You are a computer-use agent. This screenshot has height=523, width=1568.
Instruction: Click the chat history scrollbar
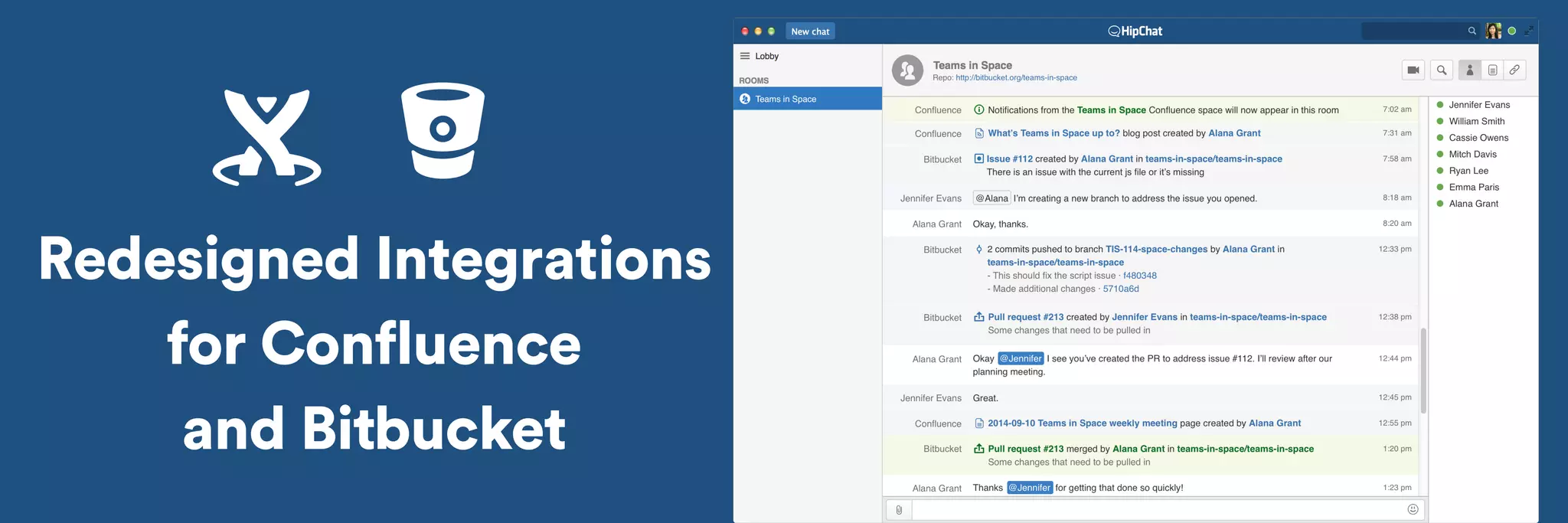(1423, 371)
